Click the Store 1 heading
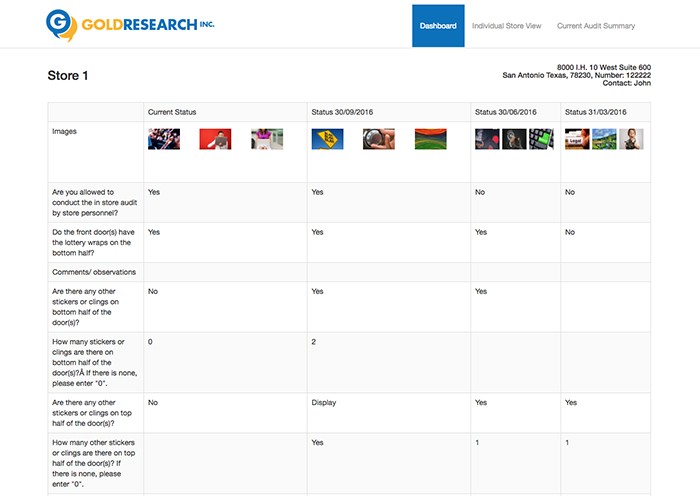Screen dimensions: 700x500 [68, 76]
